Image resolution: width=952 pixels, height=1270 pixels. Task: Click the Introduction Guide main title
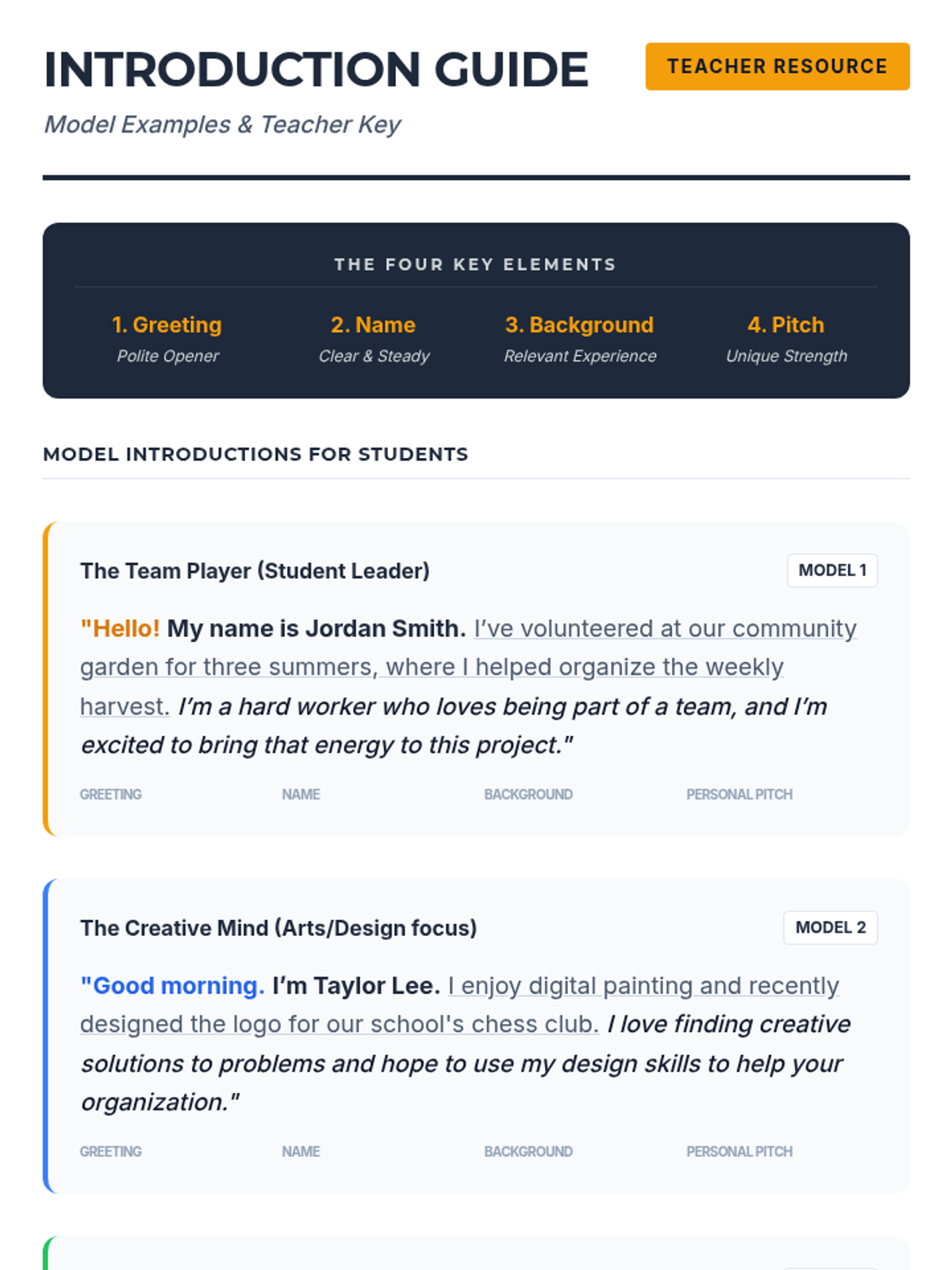point(316,69)
